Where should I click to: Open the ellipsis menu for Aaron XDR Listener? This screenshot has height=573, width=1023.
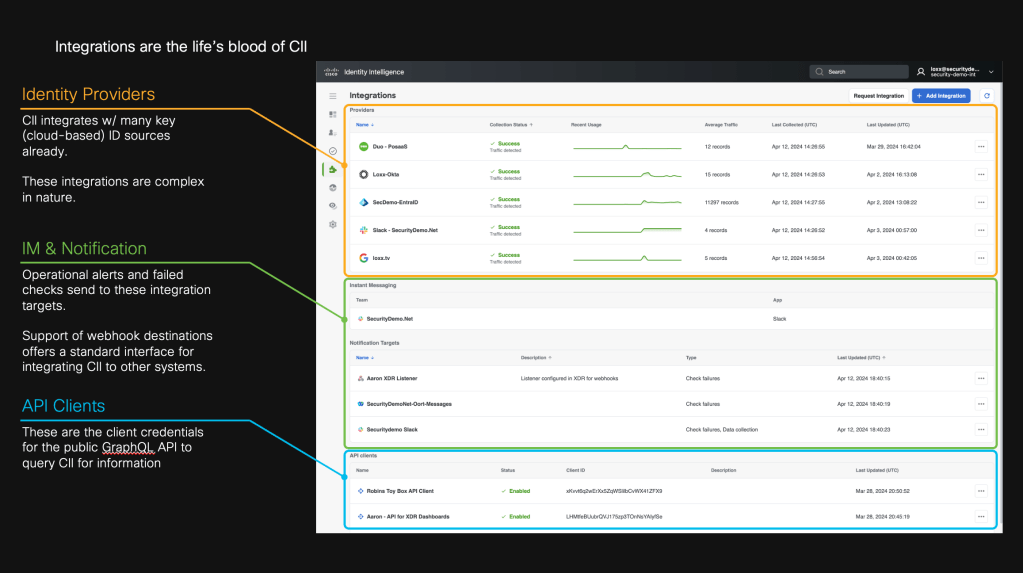[981, 378]
